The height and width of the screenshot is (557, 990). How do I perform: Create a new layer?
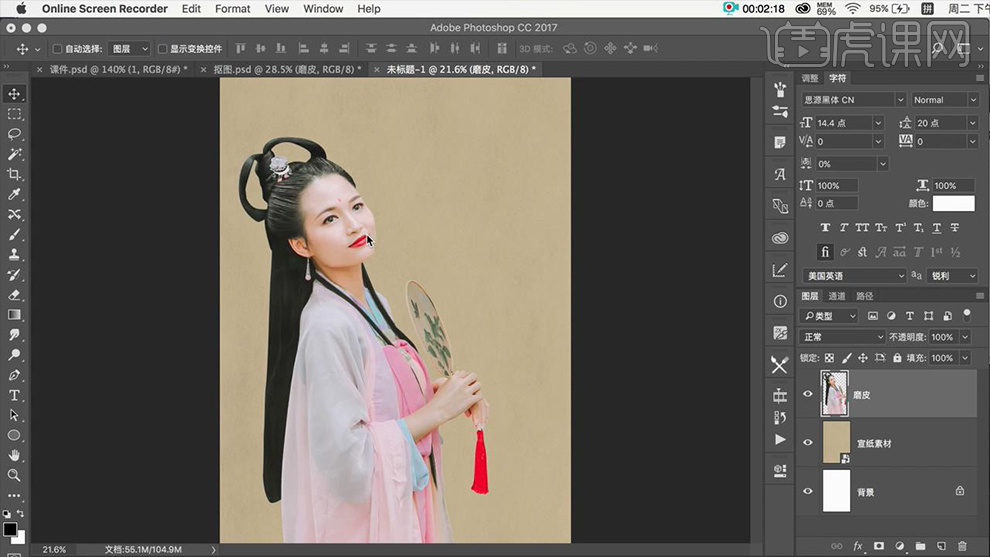tap(941, 546)
